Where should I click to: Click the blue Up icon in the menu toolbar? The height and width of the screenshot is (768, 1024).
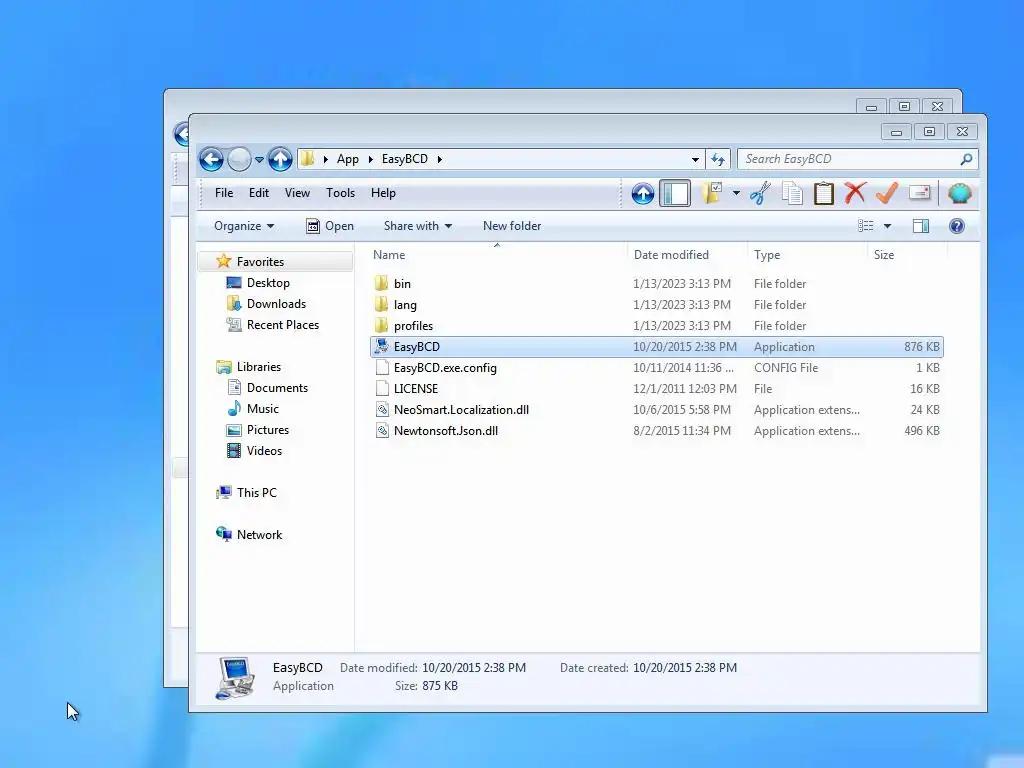click(643, 193)
